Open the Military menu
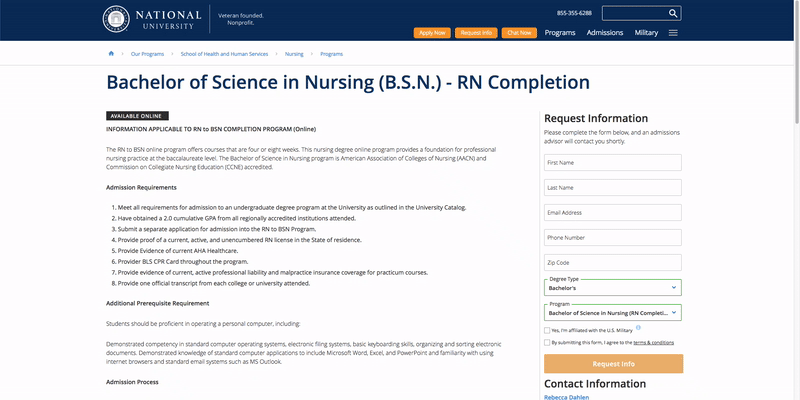 coord(646,33)
